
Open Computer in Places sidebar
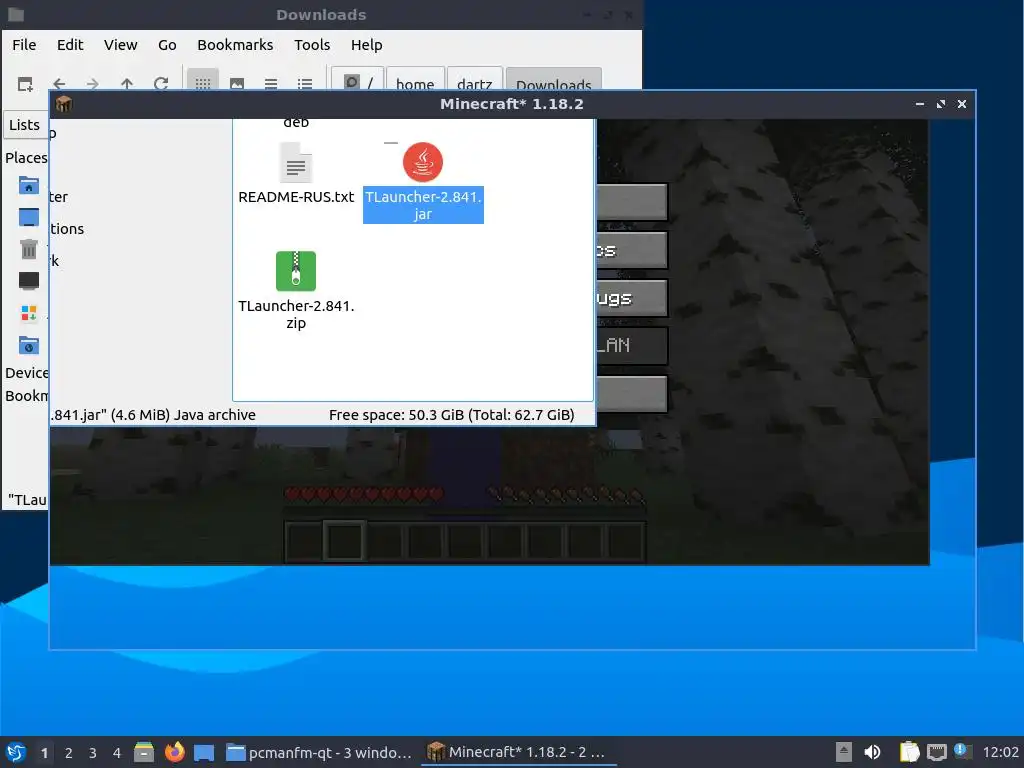(x=28, y=281)
